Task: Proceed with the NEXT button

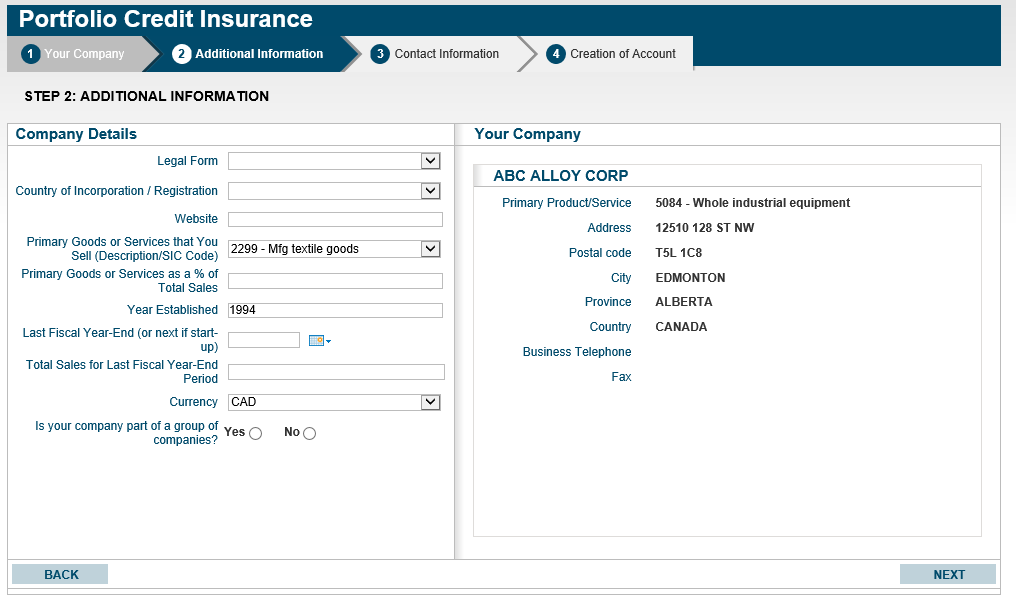Action: 948,575
